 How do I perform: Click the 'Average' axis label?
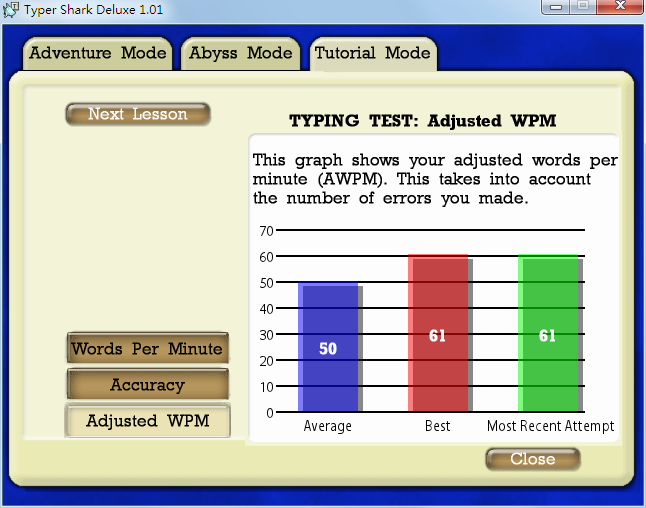(328, 426)
